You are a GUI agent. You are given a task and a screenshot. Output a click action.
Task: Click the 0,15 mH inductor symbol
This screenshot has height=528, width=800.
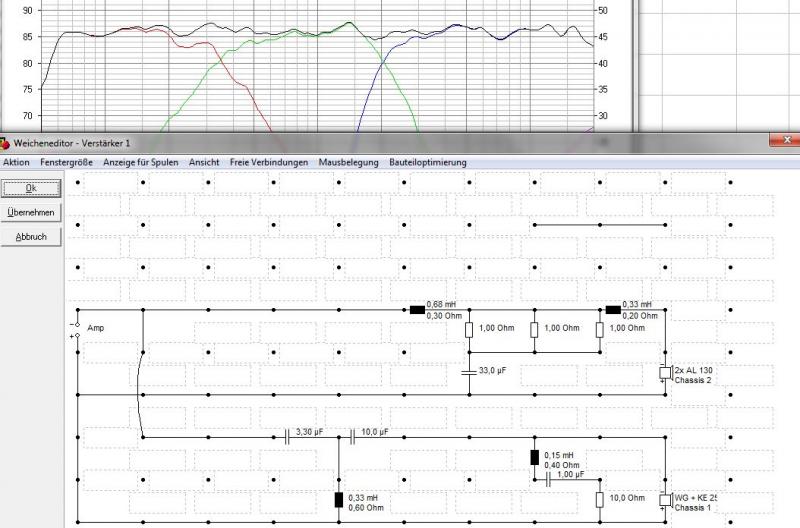(534, 458)
